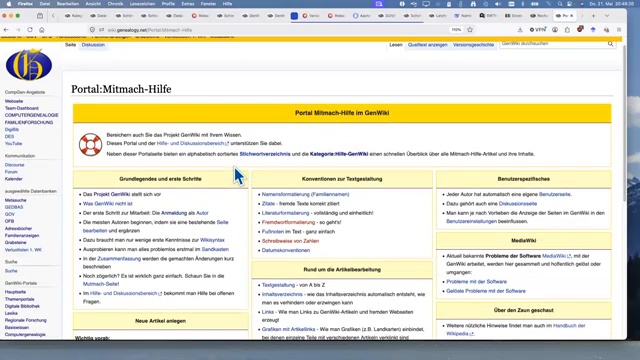Viewport: 640px width, 360px height.
Task: Open the Ansicht menu
Action: (93, 4)
